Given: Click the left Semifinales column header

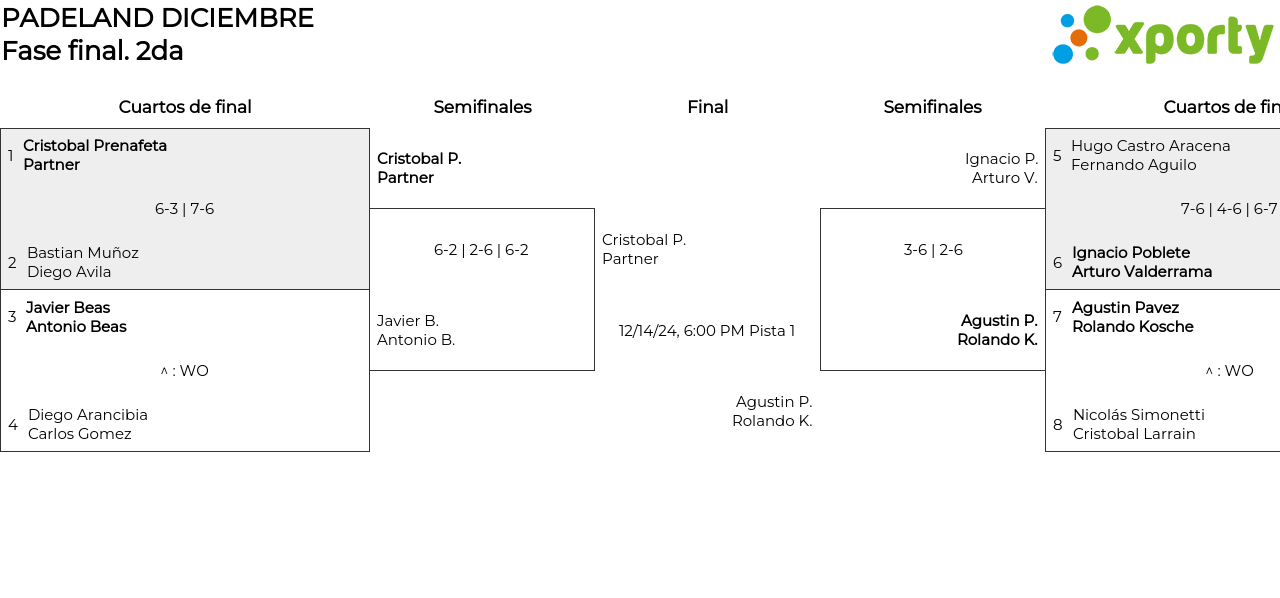Looking at the screenshot, I should [482, 107].
